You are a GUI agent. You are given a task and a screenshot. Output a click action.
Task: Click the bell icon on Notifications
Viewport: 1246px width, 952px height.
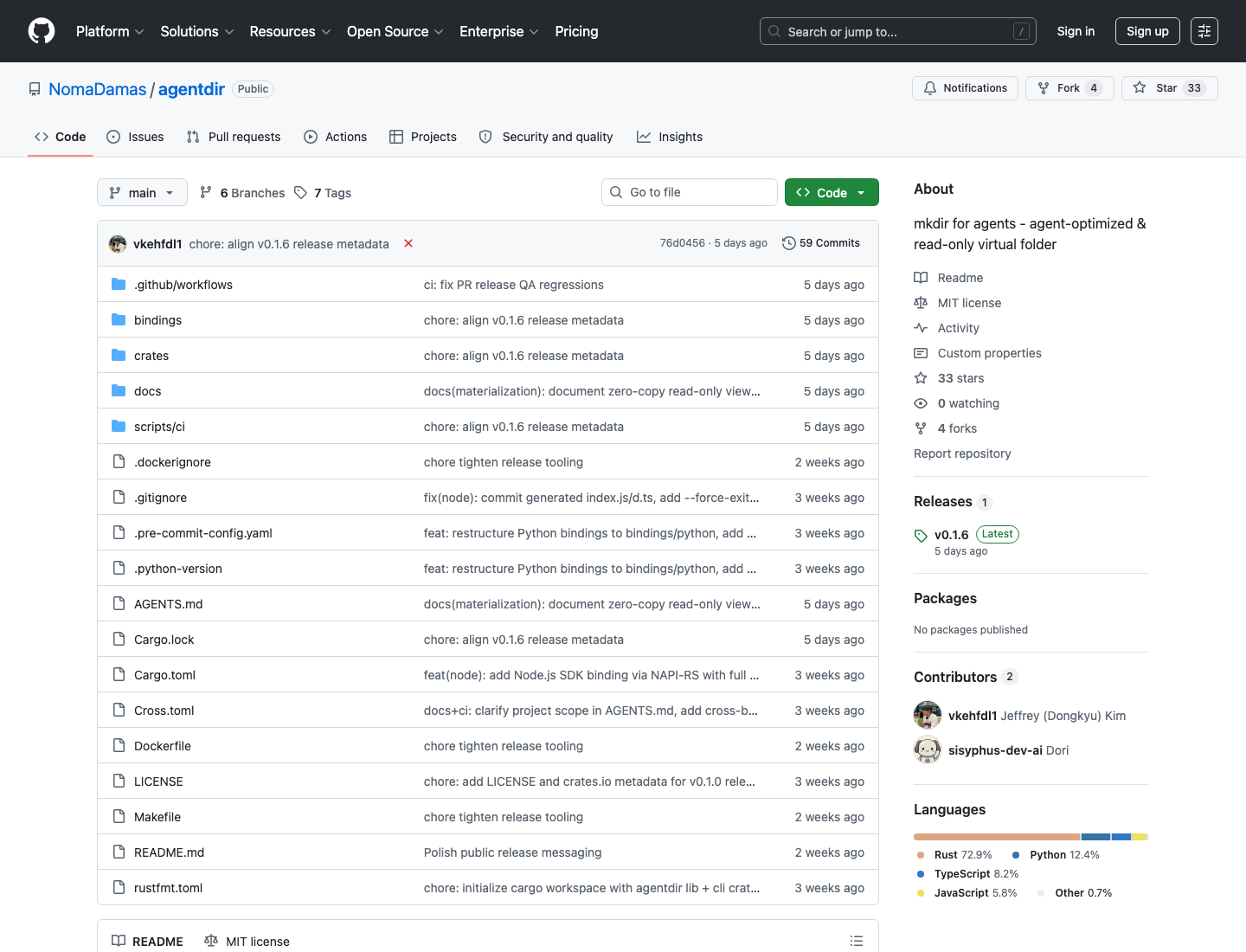point(930,88)
